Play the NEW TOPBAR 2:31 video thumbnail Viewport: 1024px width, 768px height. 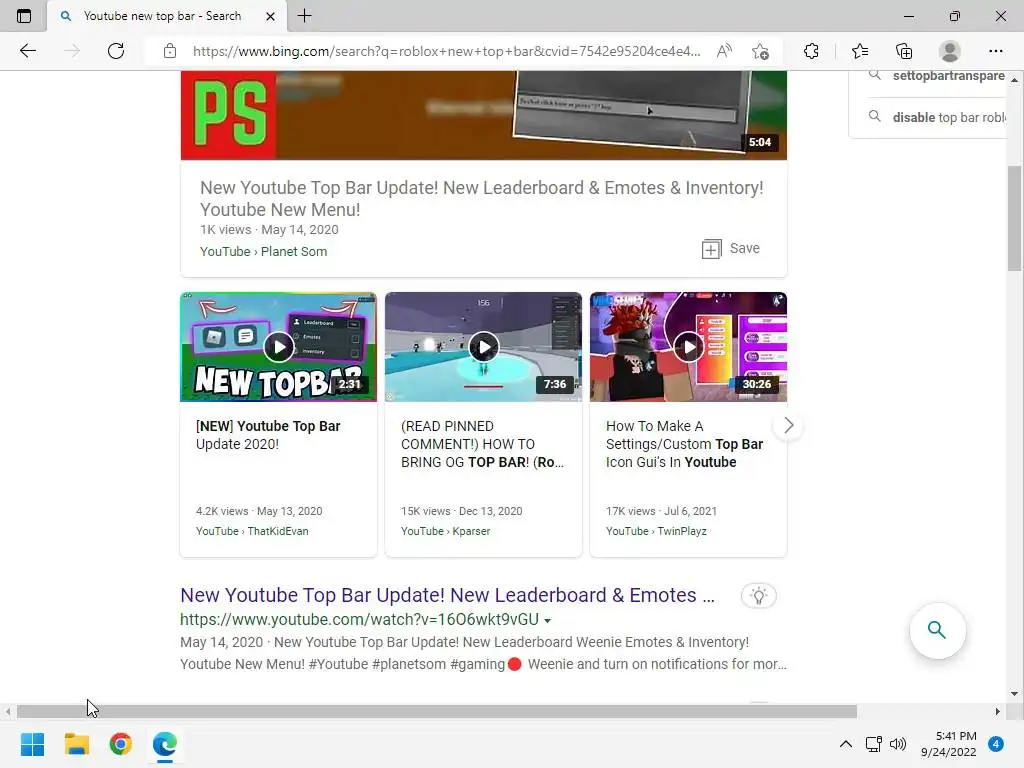point(278,347)
